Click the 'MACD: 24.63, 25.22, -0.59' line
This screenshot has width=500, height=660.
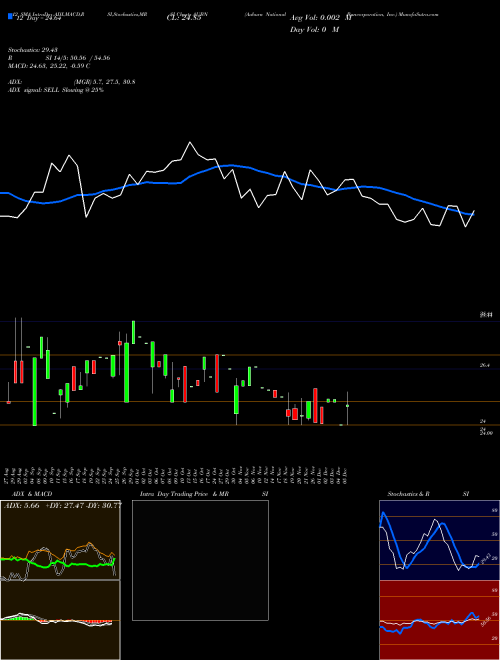49,66
